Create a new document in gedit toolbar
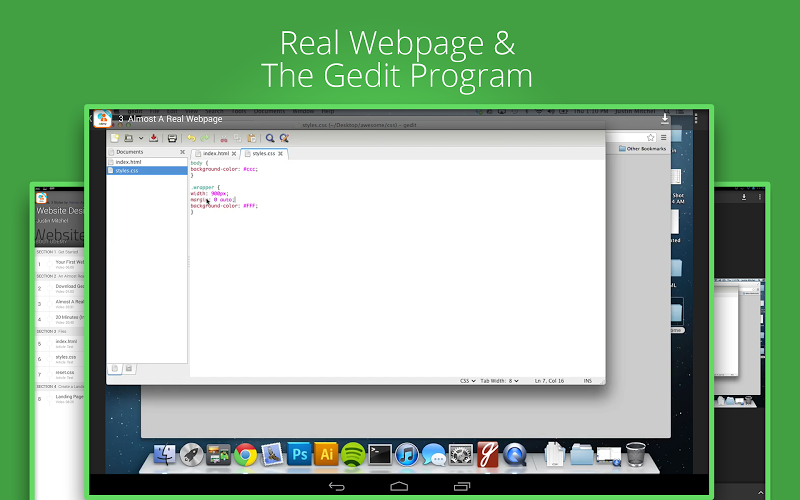 (x=115, y=138)
